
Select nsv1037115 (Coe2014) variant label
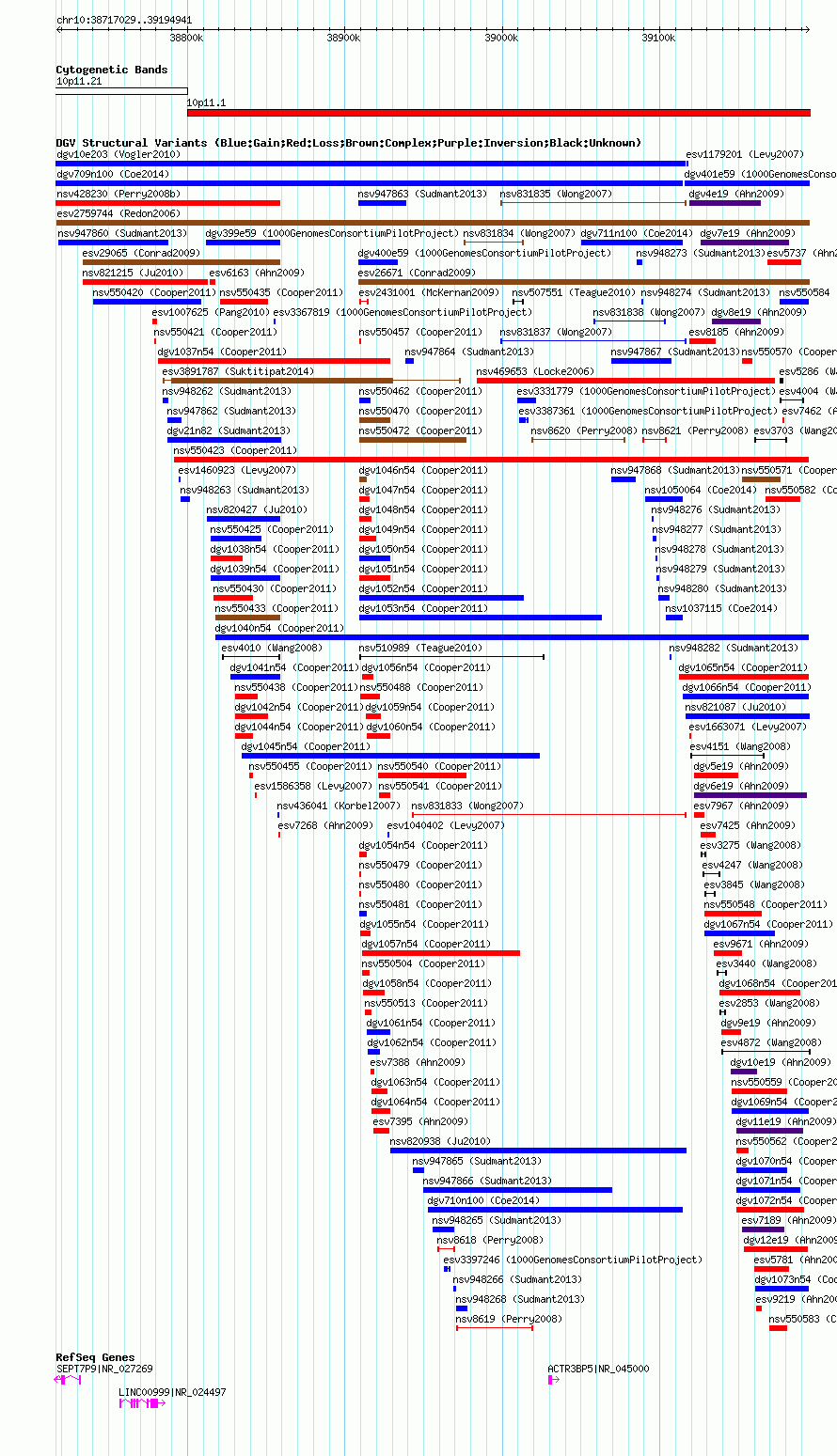click(x=721, y=608)
